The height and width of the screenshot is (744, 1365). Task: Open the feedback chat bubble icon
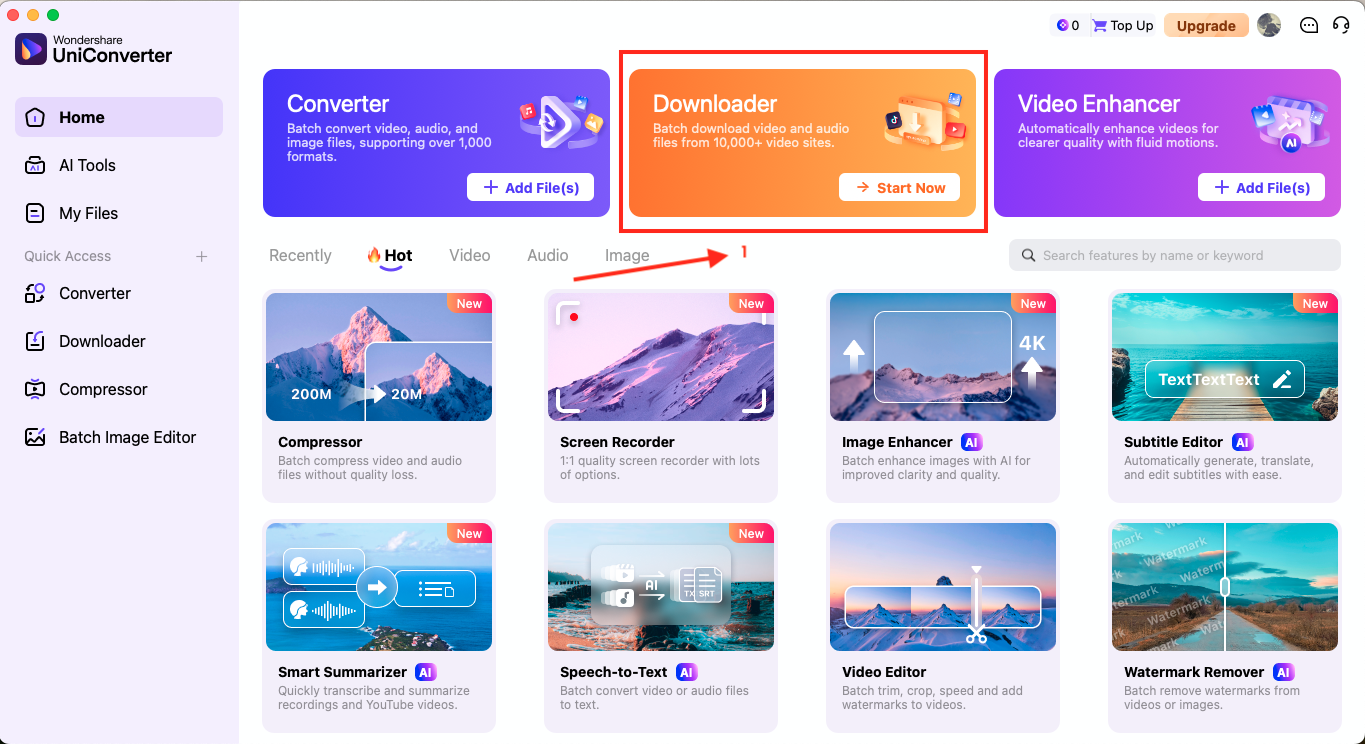(x=1309, y=25)
